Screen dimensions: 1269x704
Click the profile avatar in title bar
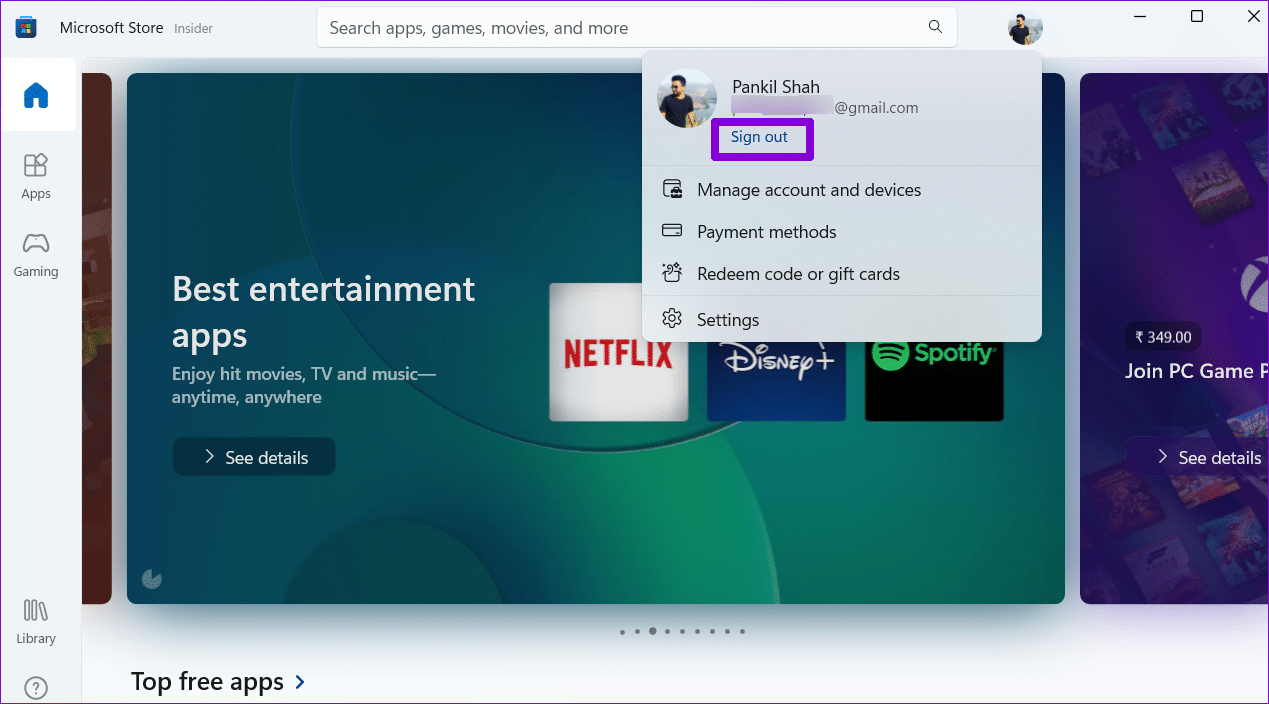tap(1025, 28)
